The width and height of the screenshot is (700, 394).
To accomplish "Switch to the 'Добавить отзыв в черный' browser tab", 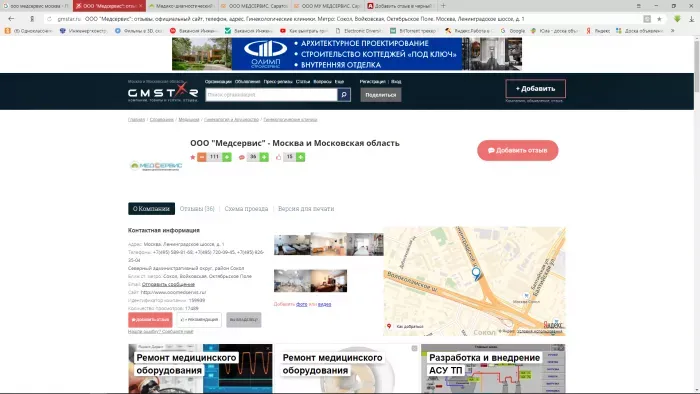I will (x=400, y=6).
